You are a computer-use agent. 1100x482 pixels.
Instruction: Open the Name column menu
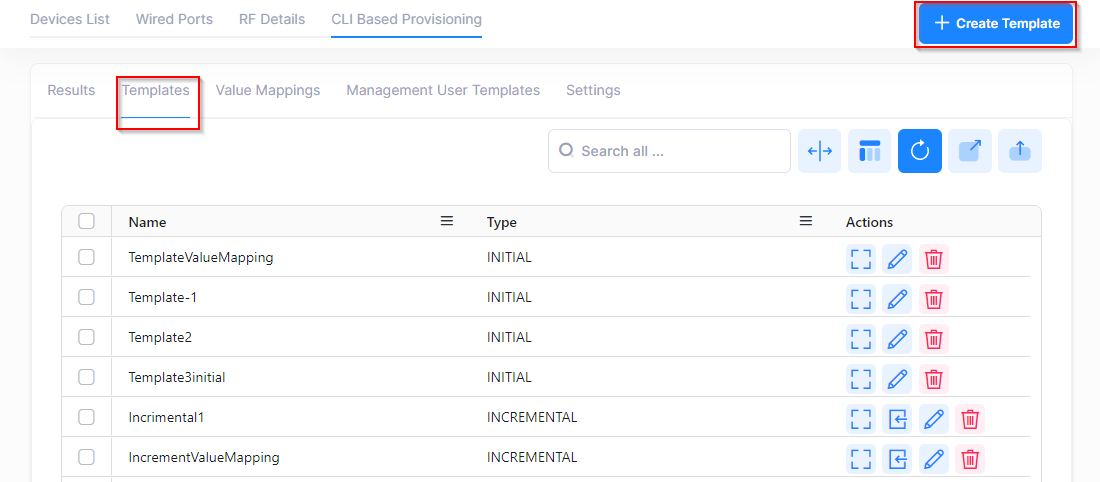447,221
